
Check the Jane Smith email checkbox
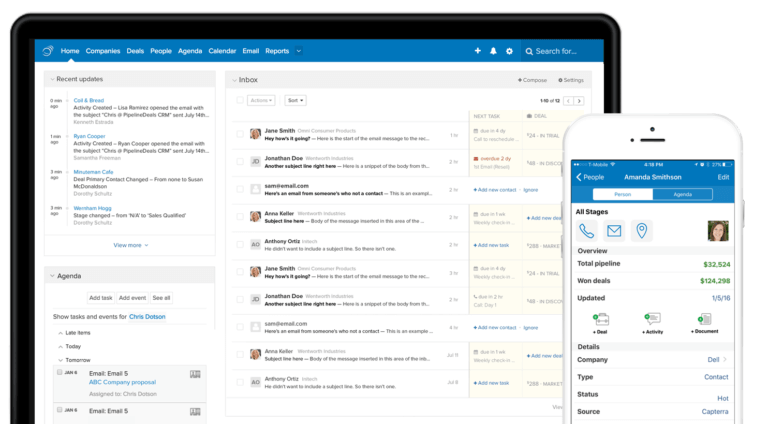tap(239, 134)
